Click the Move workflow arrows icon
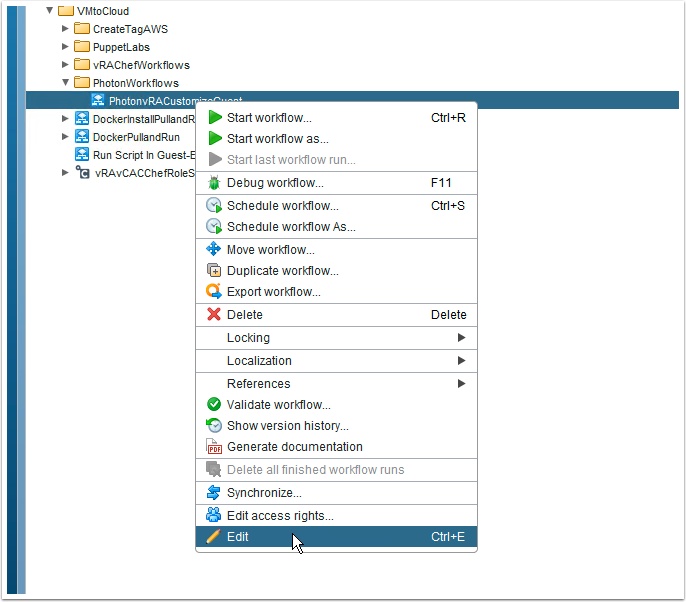Viewport: 686px width, 602px height. tap(214, 250)
